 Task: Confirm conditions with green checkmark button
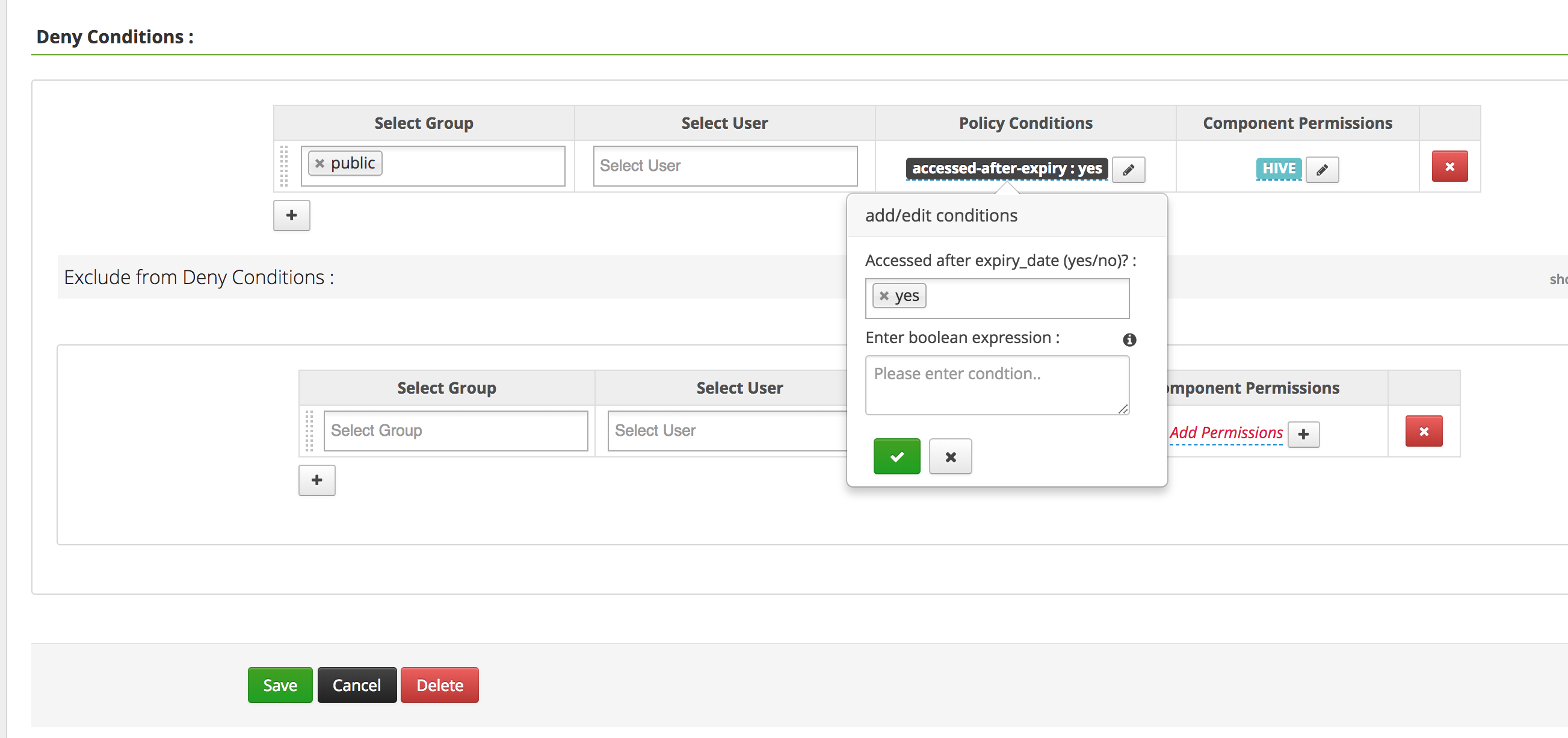point(896,456)
